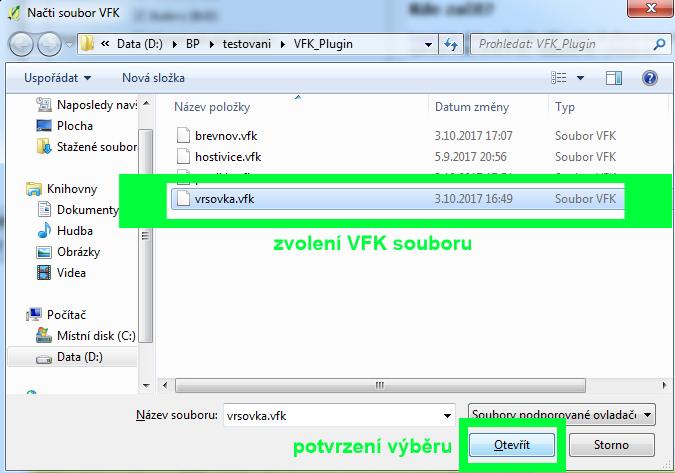Click date 5.9.2017 20:56 of hostivice.vfk

pyautogui.click(x=470, y=157)
